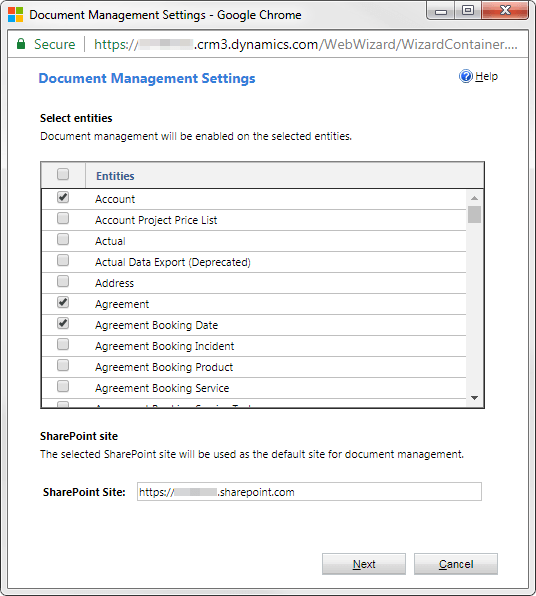The height and width of the screenshot is (596, 536).
Task: Uncheck the Agreement entity checkbox
Action: pyautogui.click(x=63, y=302)
